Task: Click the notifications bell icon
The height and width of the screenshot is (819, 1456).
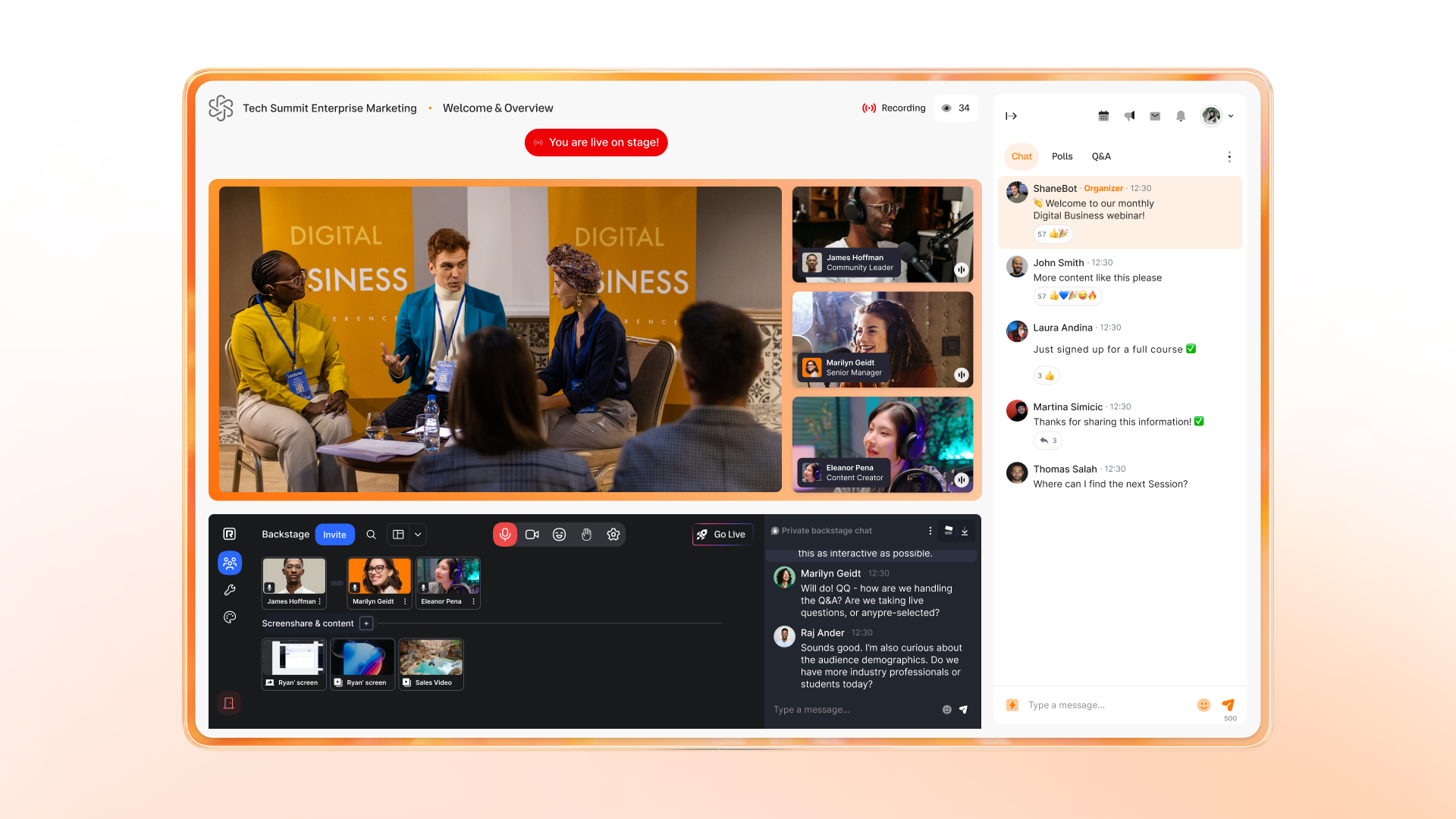Action: 1181,116
